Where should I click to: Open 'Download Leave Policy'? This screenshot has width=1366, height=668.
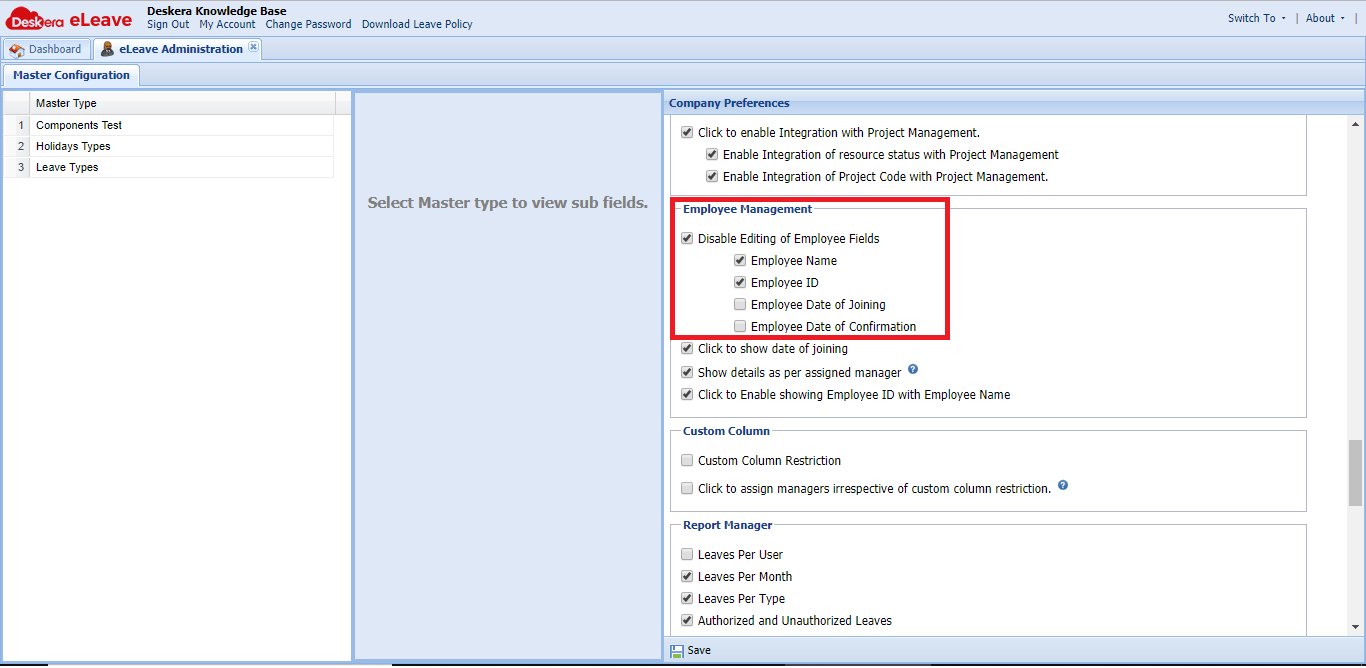[417, 24]
